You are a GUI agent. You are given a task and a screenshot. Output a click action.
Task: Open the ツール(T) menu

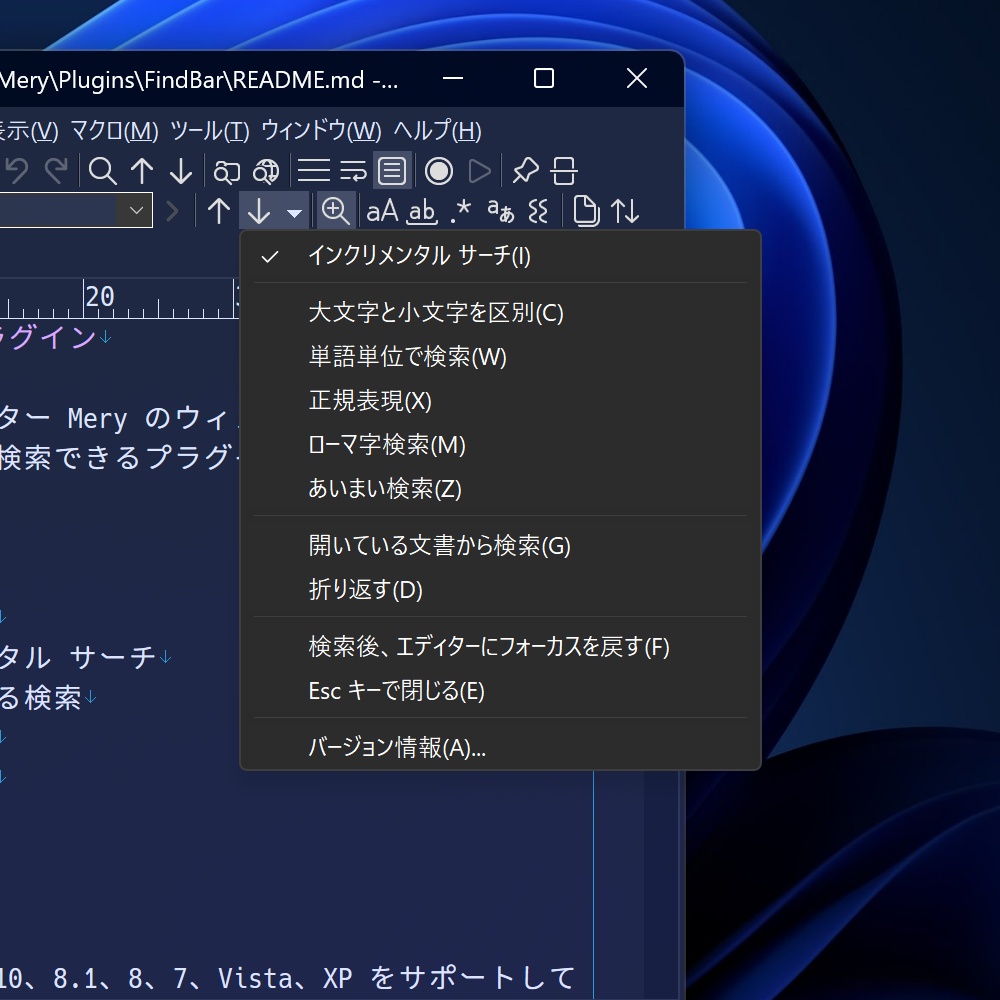[x=209, y=131]
